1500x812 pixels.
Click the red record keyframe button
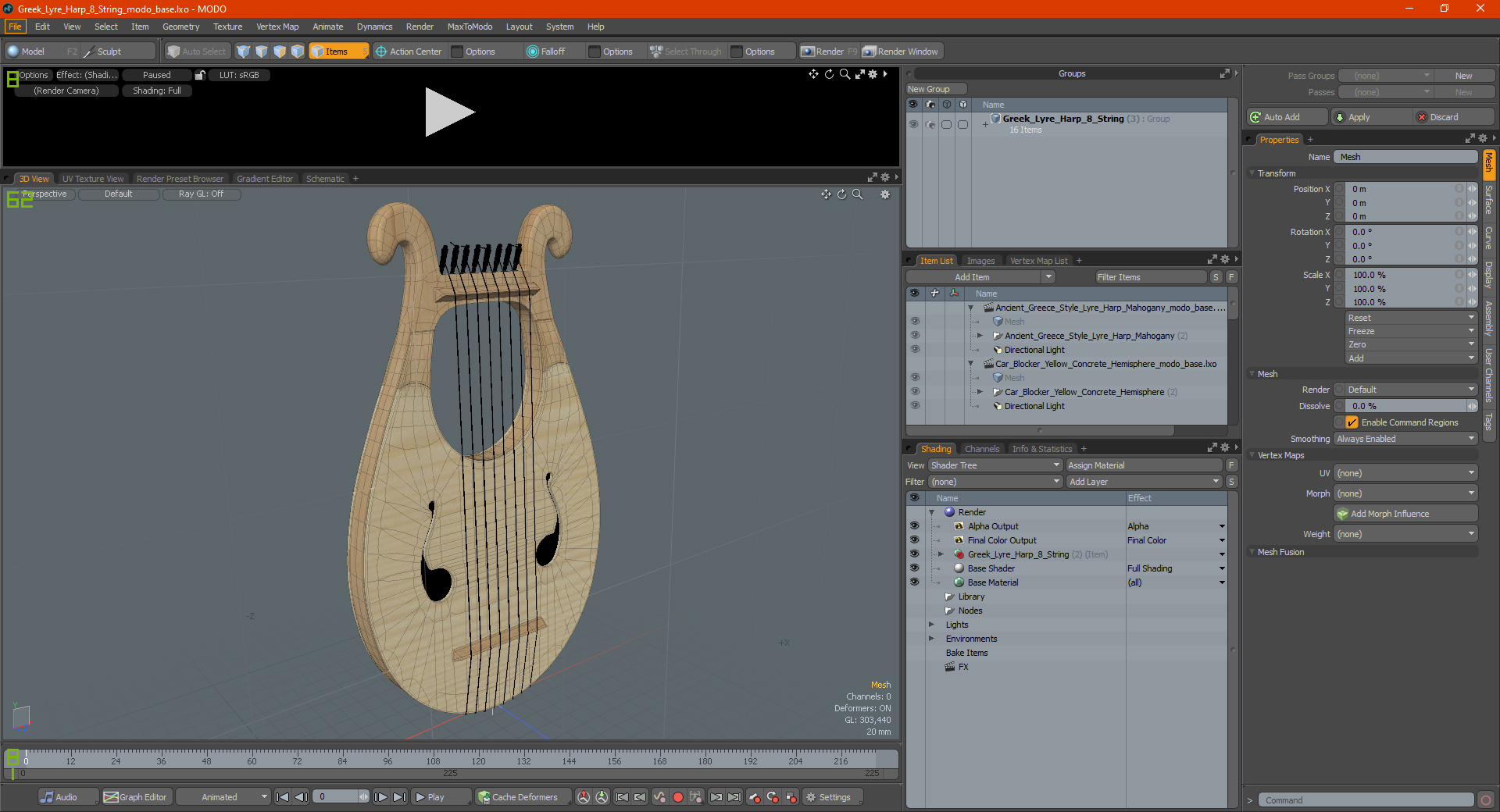pyautogui.click(x=678, y=797)
